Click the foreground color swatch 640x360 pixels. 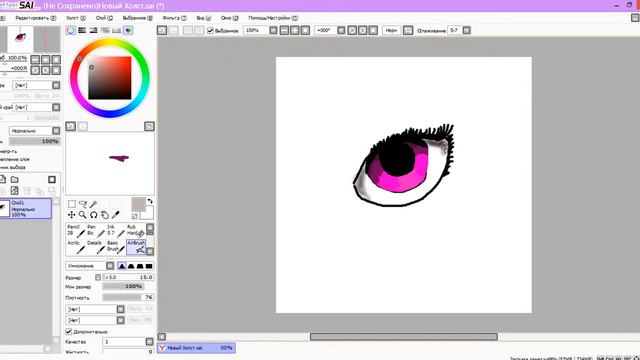(x=138, y=204)
